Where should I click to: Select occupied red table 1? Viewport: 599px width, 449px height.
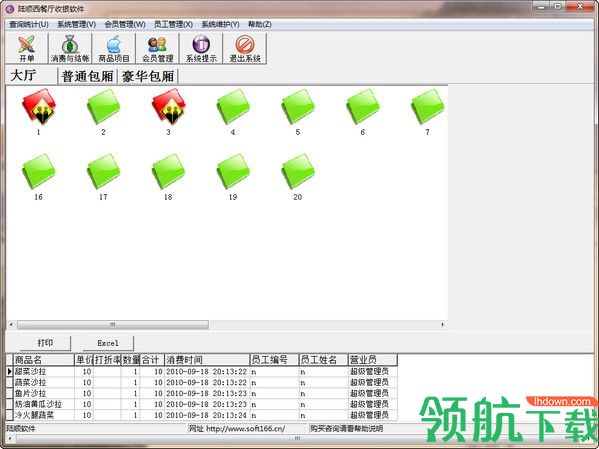pos(39,107)
